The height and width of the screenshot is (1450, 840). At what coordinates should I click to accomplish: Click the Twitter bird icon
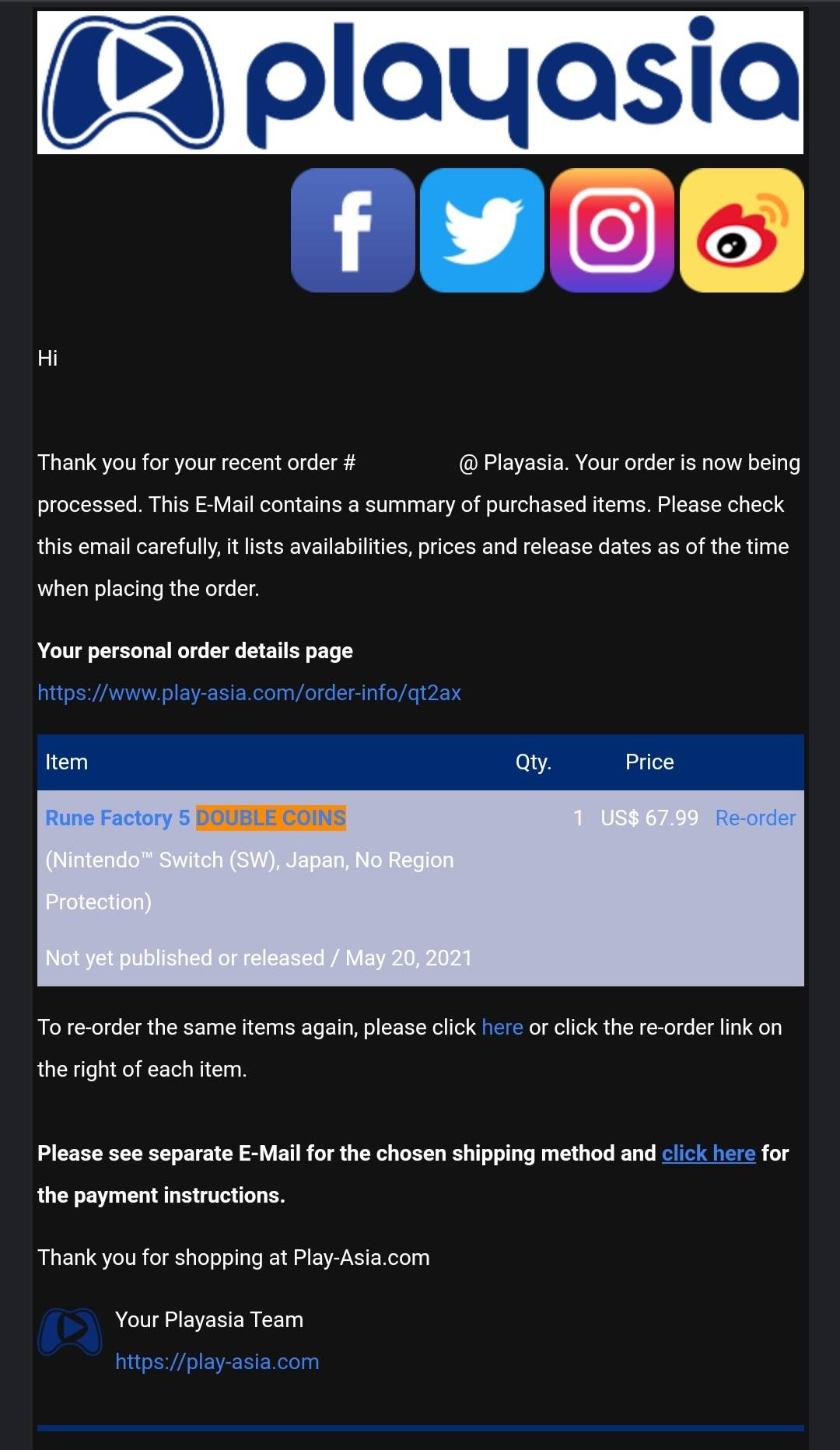482,230
